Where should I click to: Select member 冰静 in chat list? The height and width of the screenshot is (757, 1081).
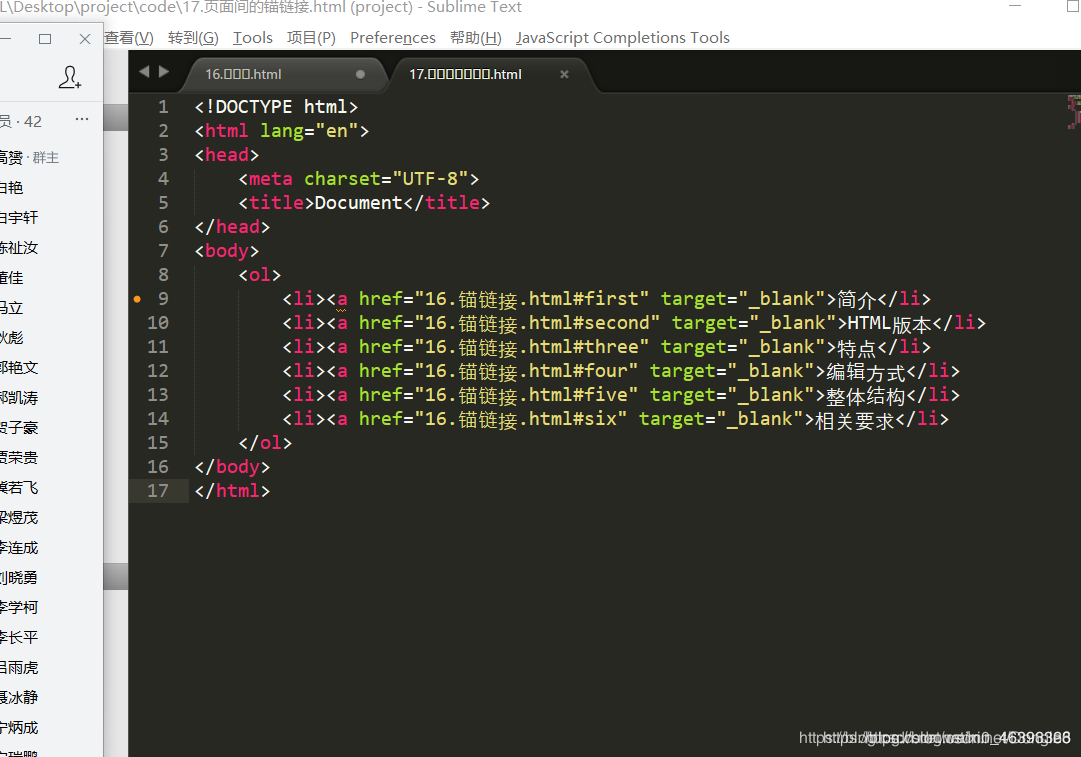[x=19, y=698]
